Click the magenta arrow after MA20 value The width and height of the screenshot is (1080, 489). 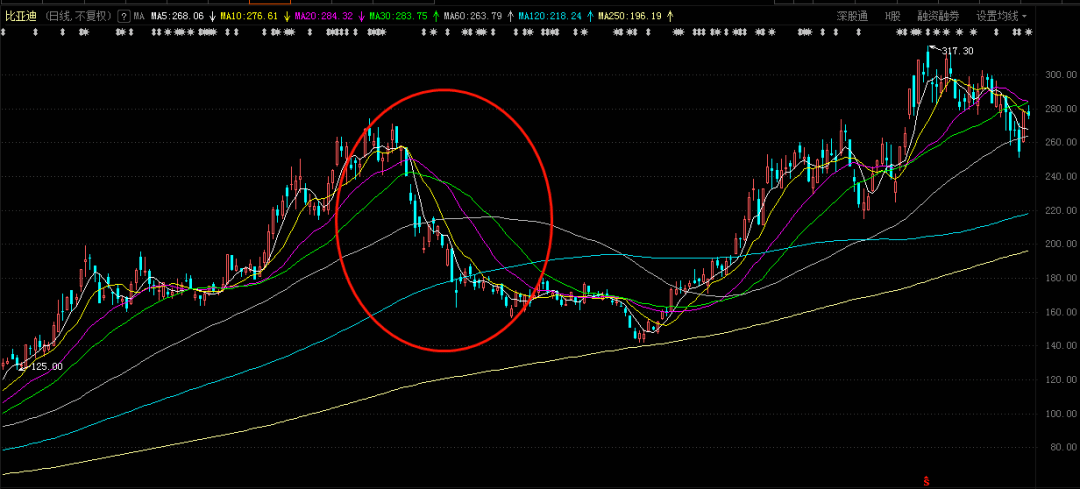tap(361, 16)
